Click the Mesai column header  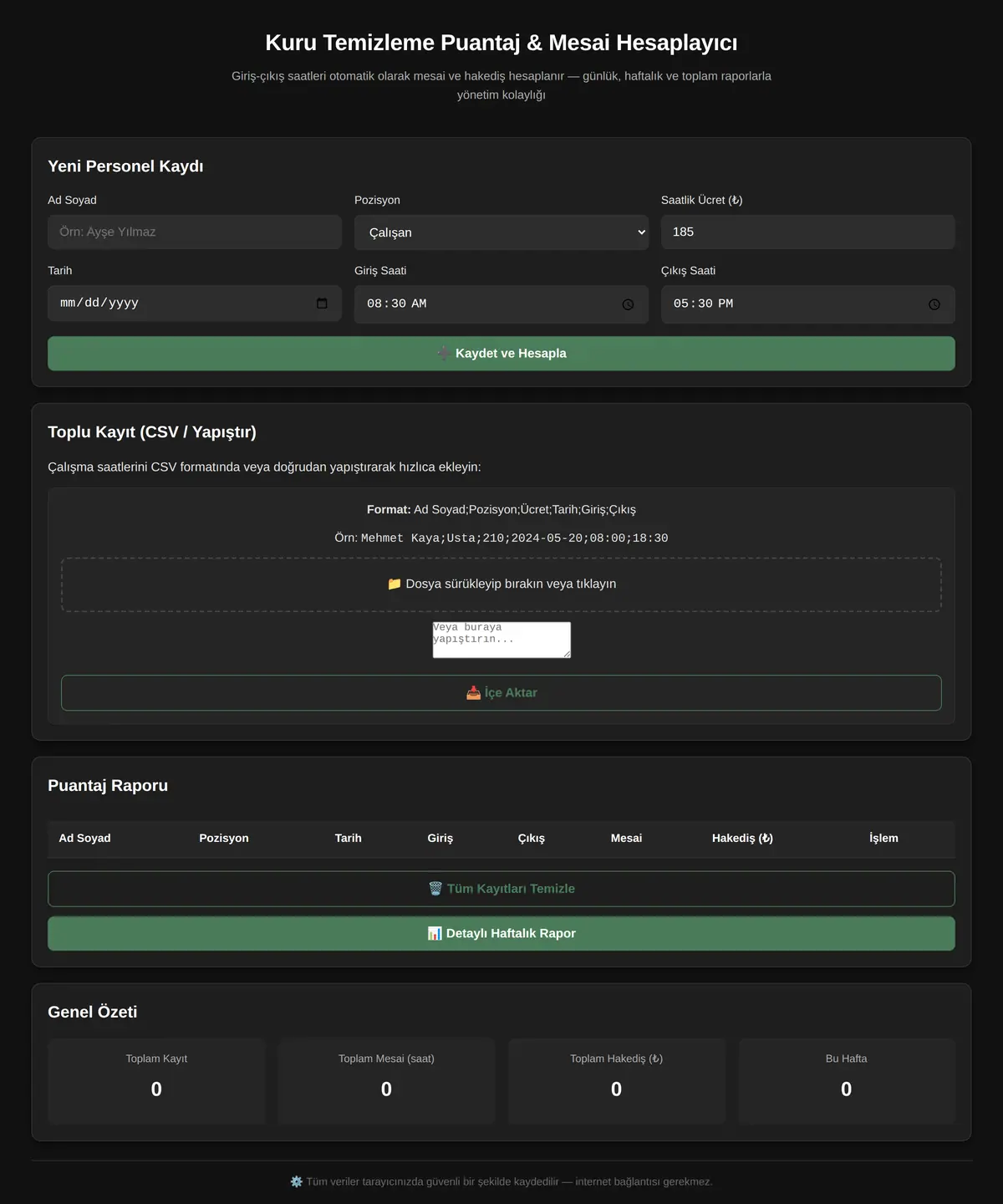(627, 838)
